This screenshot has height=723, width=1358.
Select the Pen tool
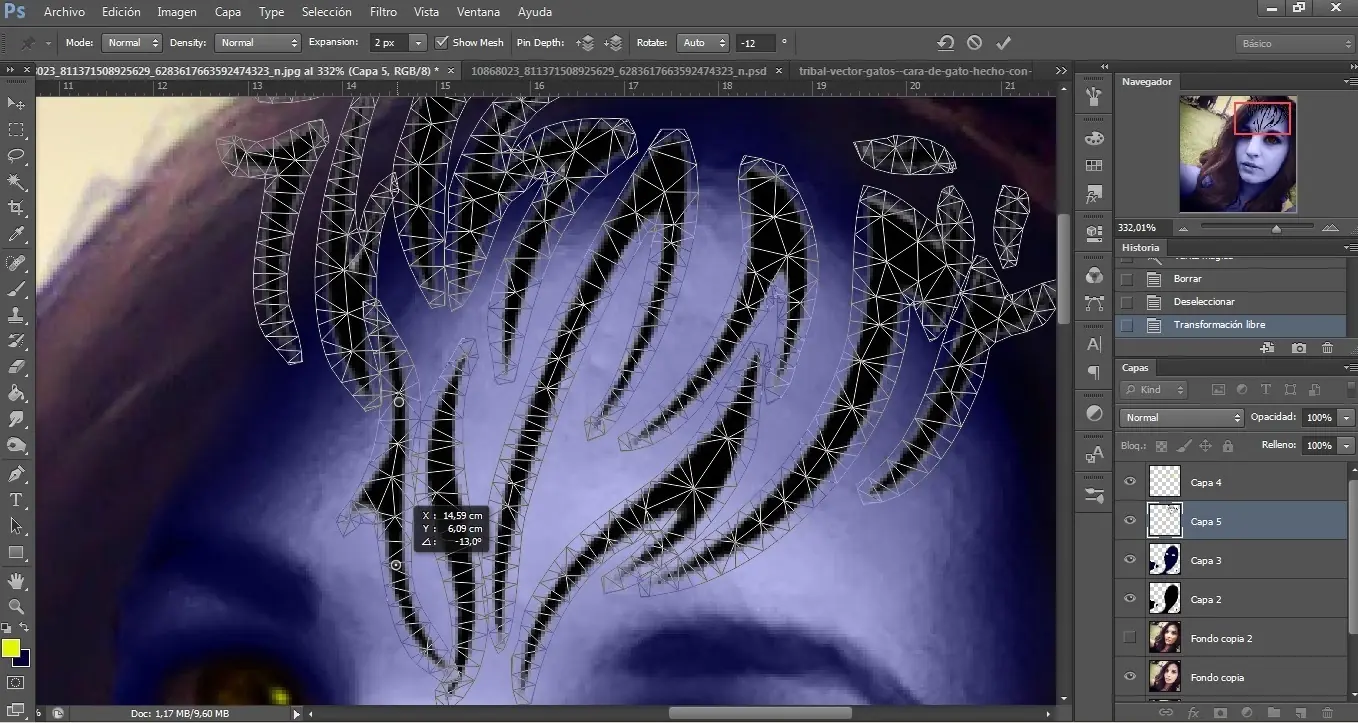point(16,473)
